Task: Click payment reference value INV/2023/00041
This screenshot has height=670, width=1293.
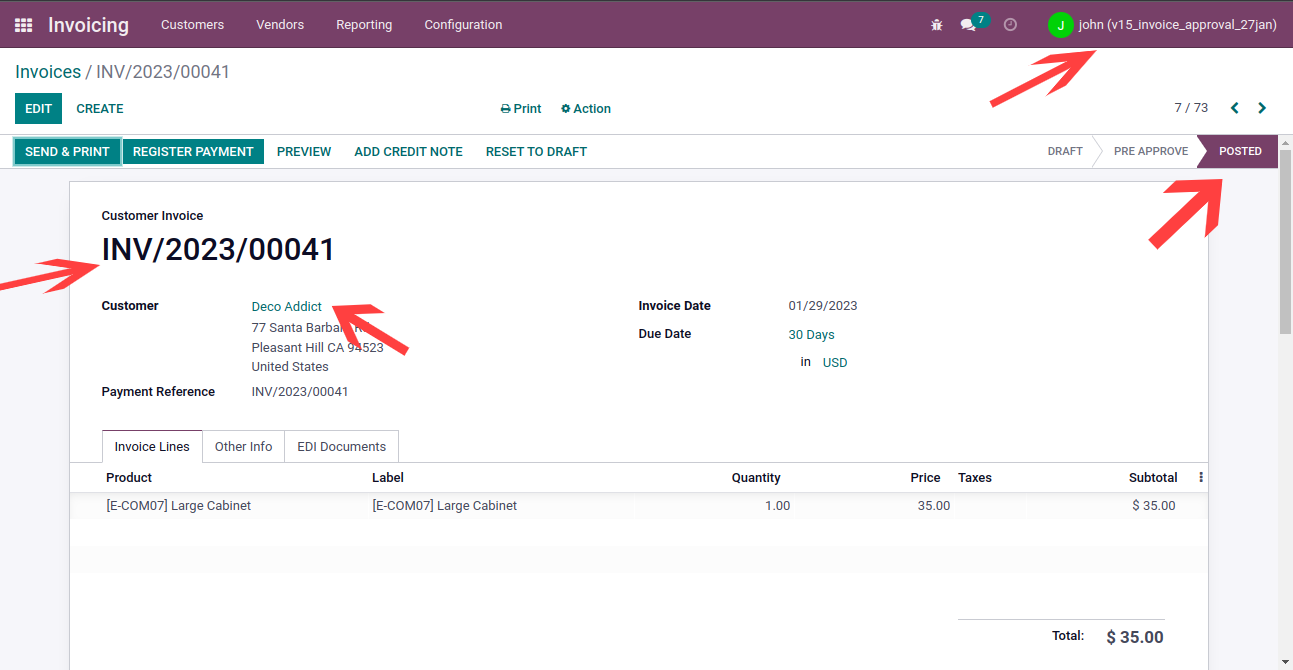Action: point(300,392)
